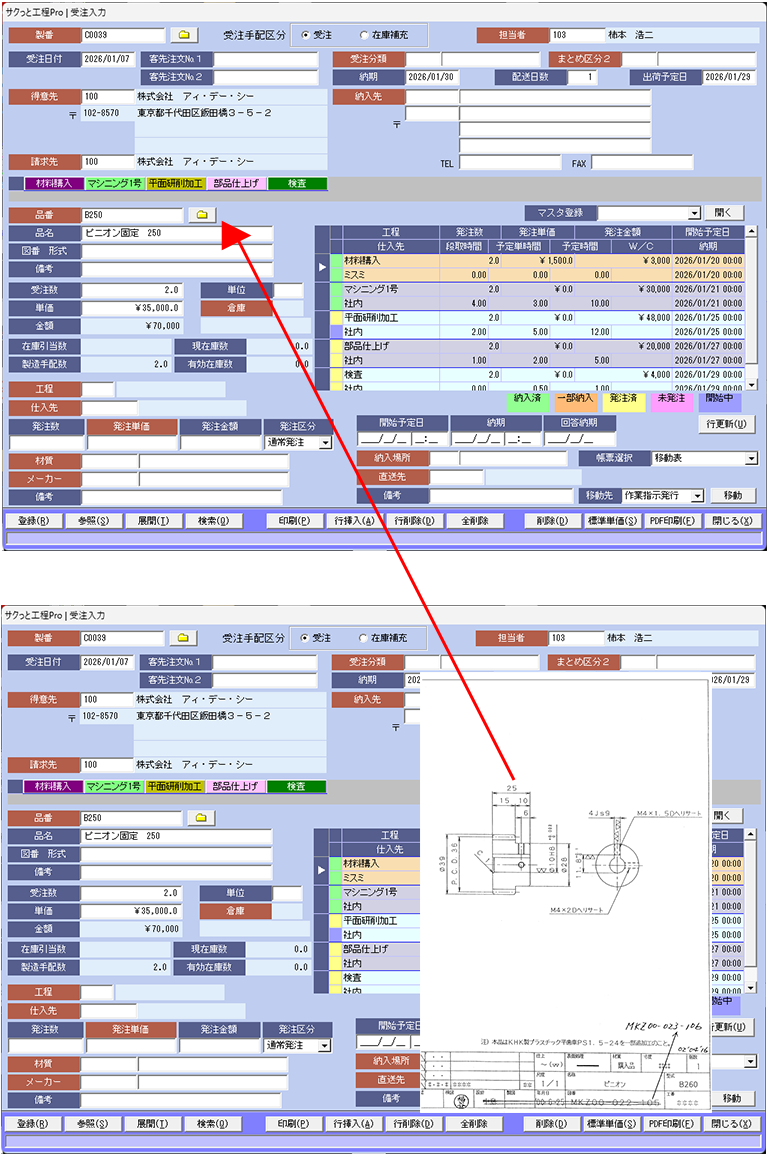
Task: Open 発注区分 通常発注 dropdown in upper window
Action: pos(324,442)
